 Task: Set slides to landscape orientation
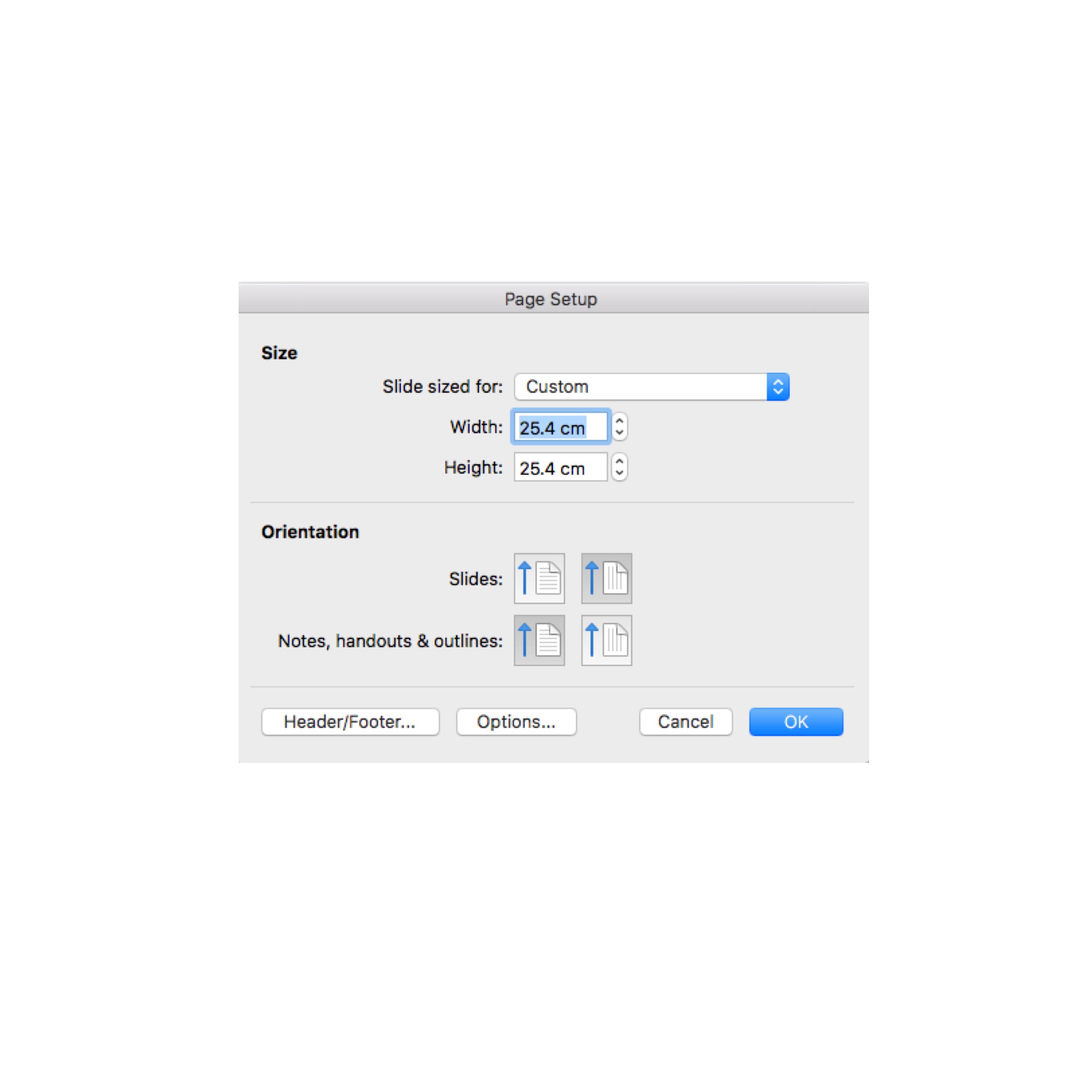606,578
